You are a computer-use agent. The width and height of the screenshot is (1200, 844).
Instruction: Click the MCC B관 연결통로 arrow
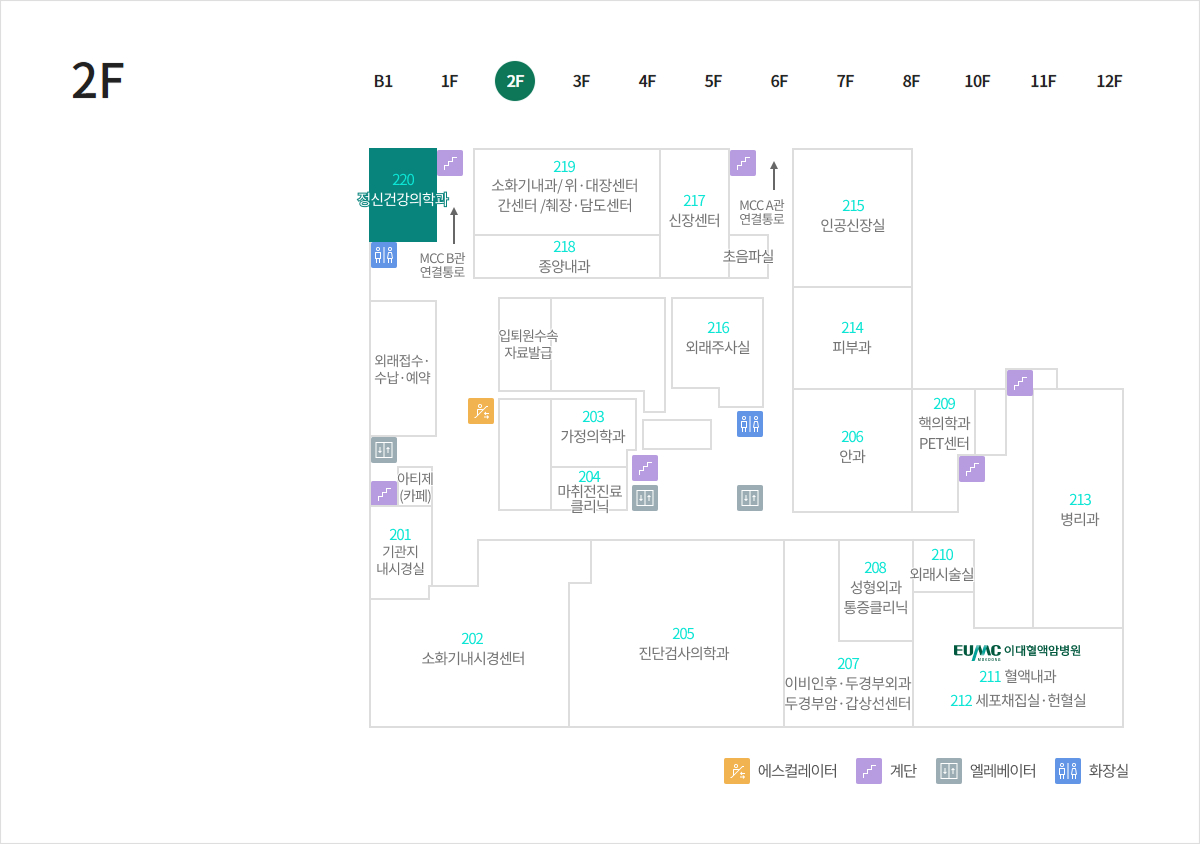tap(454, 225)
